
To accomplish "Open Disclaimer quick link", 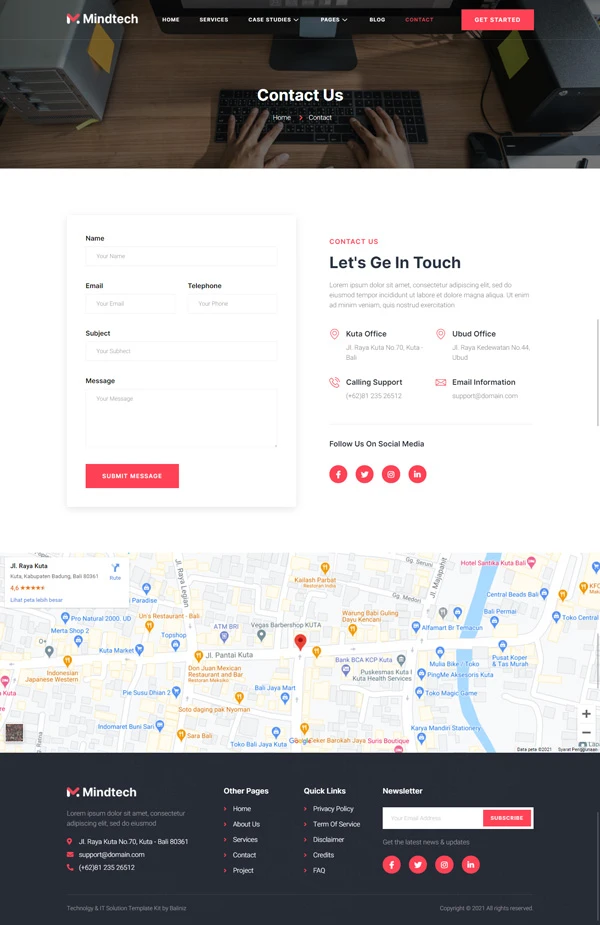I will 329,839.
